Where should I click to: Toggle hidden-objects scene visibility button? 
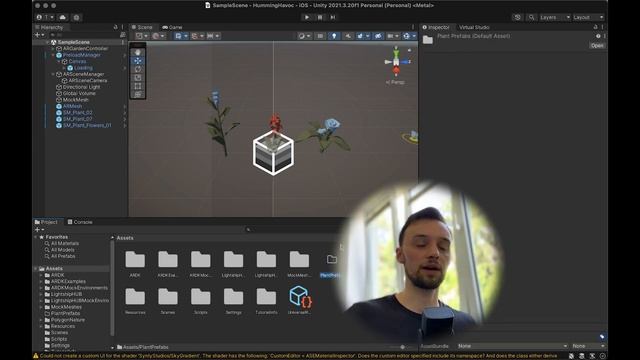[x=378, y=36]
